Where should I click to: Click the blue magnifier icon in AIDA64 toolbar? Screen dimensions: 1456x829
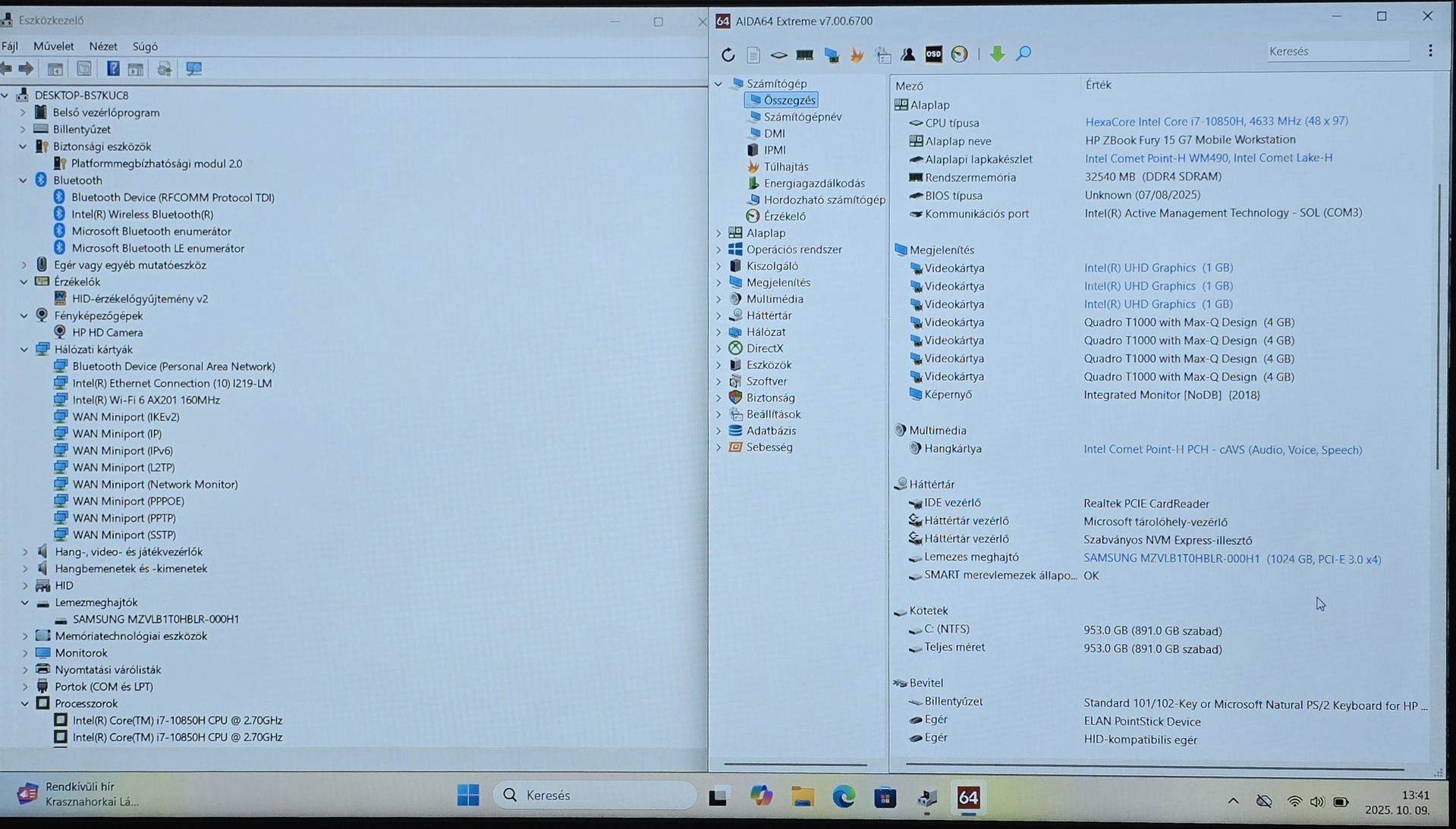[x=1024, y=54]
